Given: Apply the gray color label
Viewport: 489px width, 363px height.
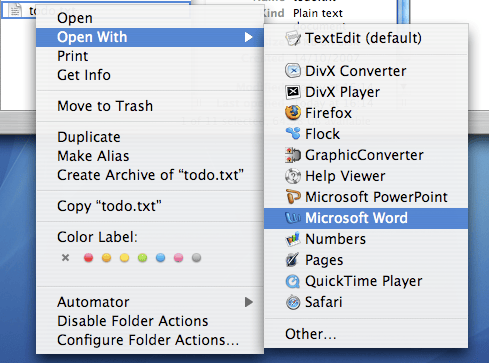Looking at the screenshot, I should point(196,258).
